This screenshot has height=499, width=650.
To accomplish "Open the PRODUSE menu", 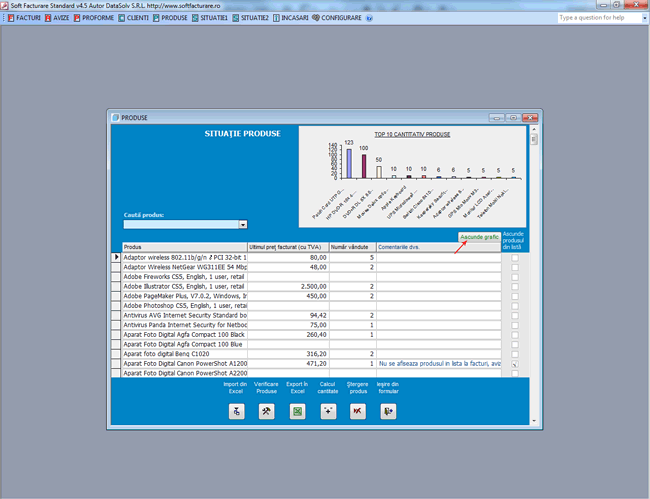I will point(170,18).
